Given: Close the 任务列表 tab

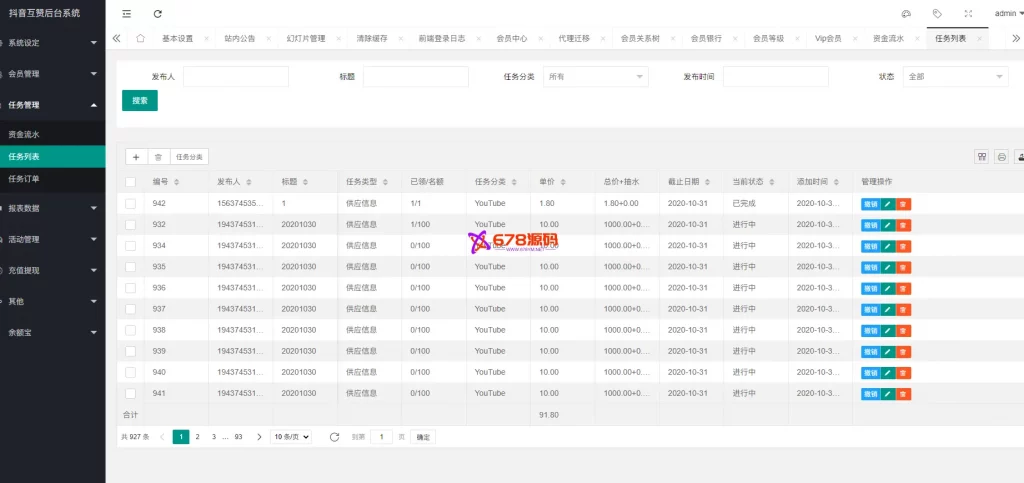Looking at the screenshot, I should [979, 39].
